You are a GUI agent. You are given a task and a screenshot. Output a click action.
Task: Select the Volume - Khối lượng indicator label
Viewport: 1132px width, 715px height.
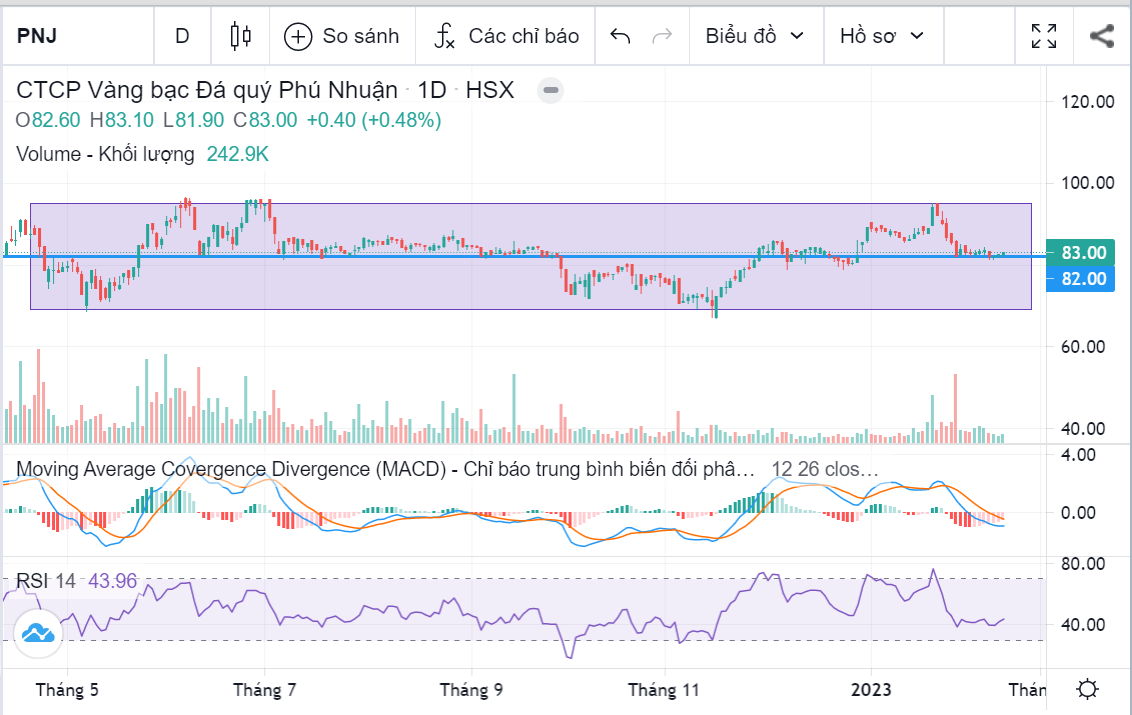coord(105,154)
